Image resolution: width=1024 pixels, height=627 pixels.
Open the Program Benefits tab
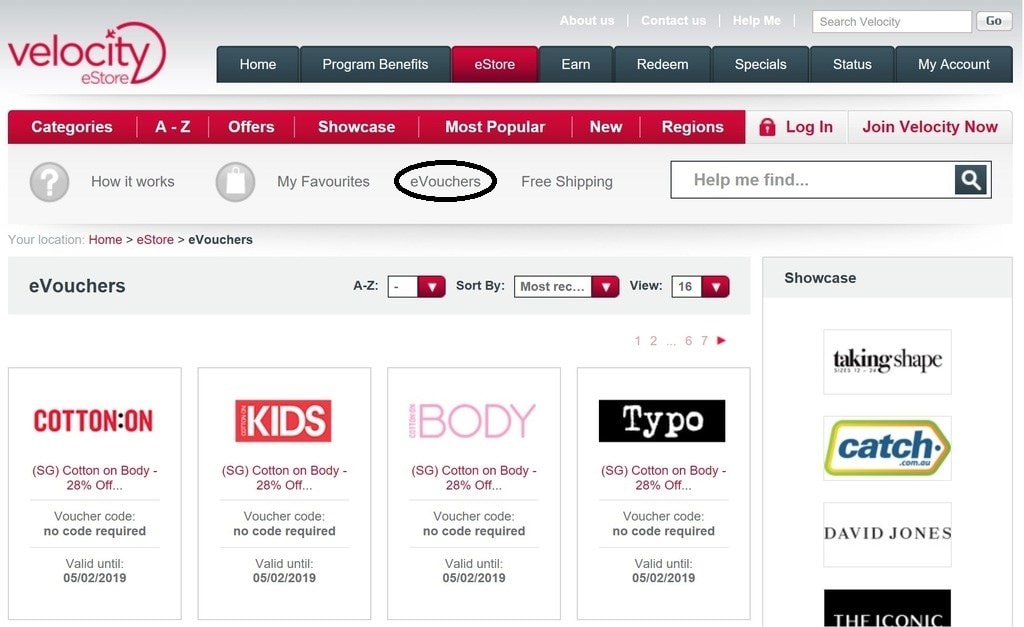[x=376, y=64]
